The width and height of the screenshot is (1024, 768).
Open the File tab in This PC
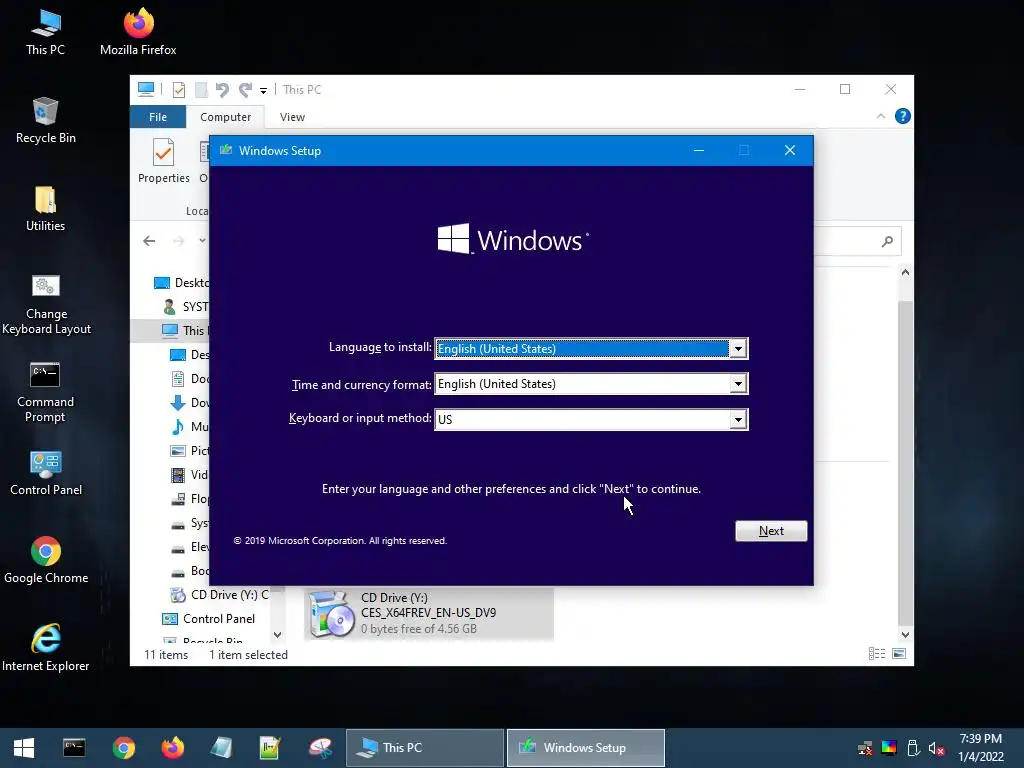[x=158, y=117]
